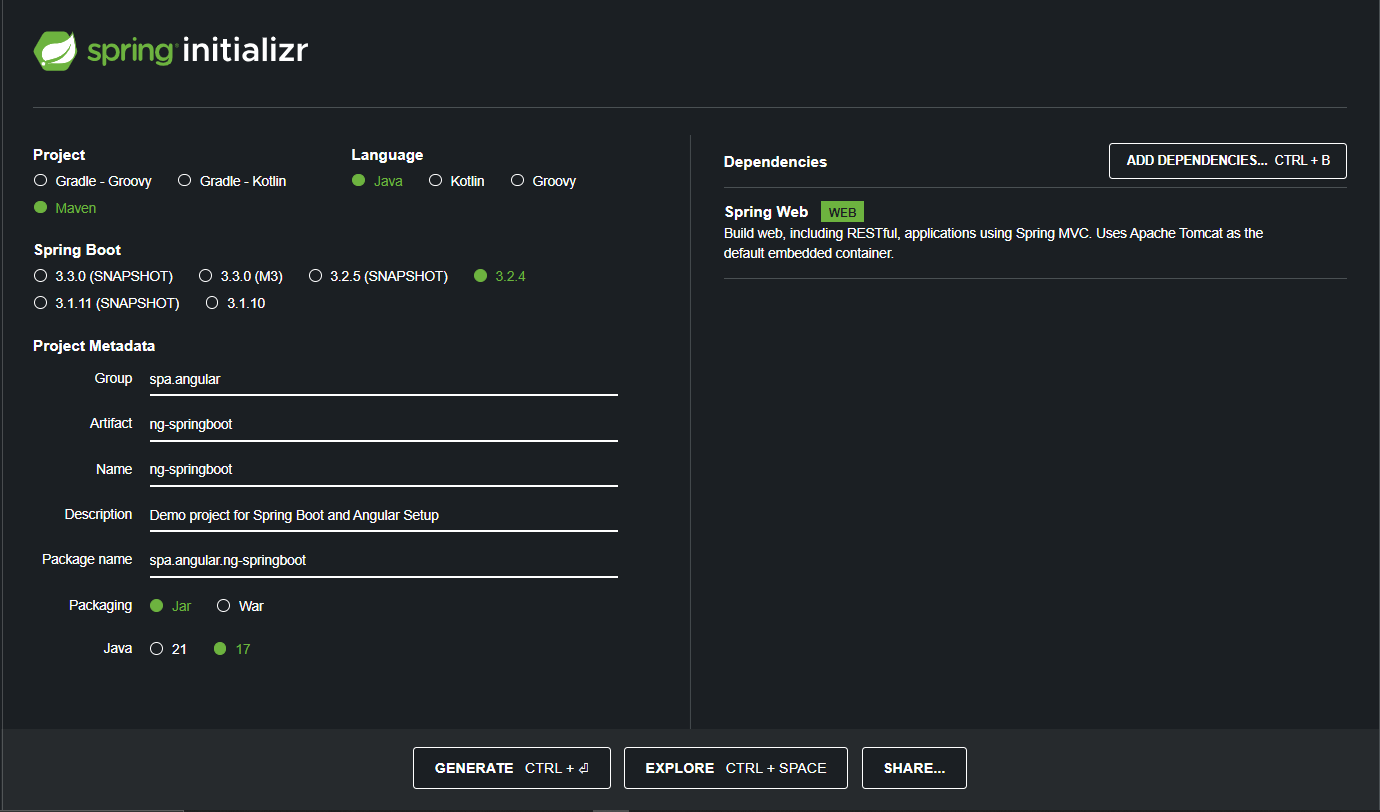This screenshot has height=812, width=1380.
Task: Switch packaging to War
Action: click(224, 606)
